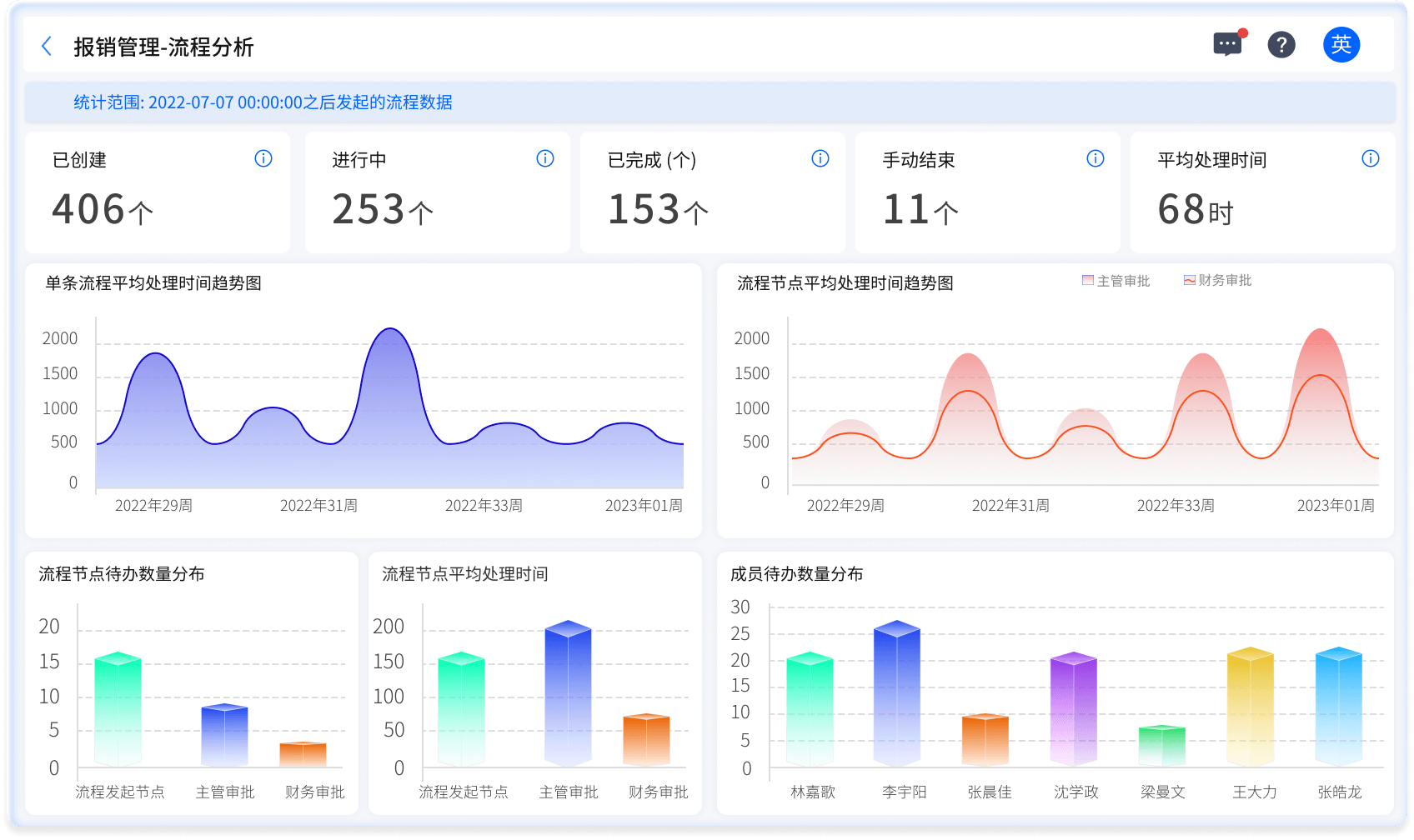This screenshot has width=1414, height=840.
Task: Open the help question mark icon
Action: pyautogui.click(x=1281, y=45)
